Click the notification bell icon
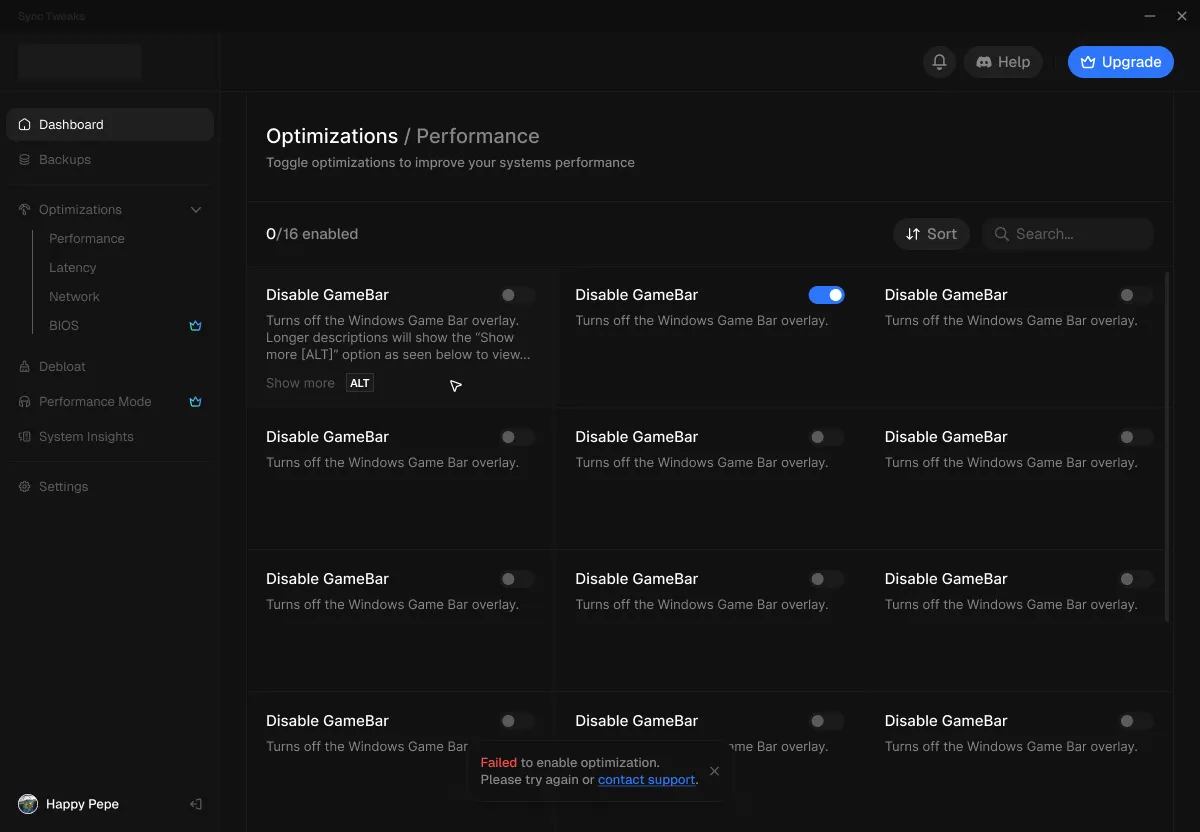The width and height of the screenshot is (1200, 832). (x=938, y=61)
